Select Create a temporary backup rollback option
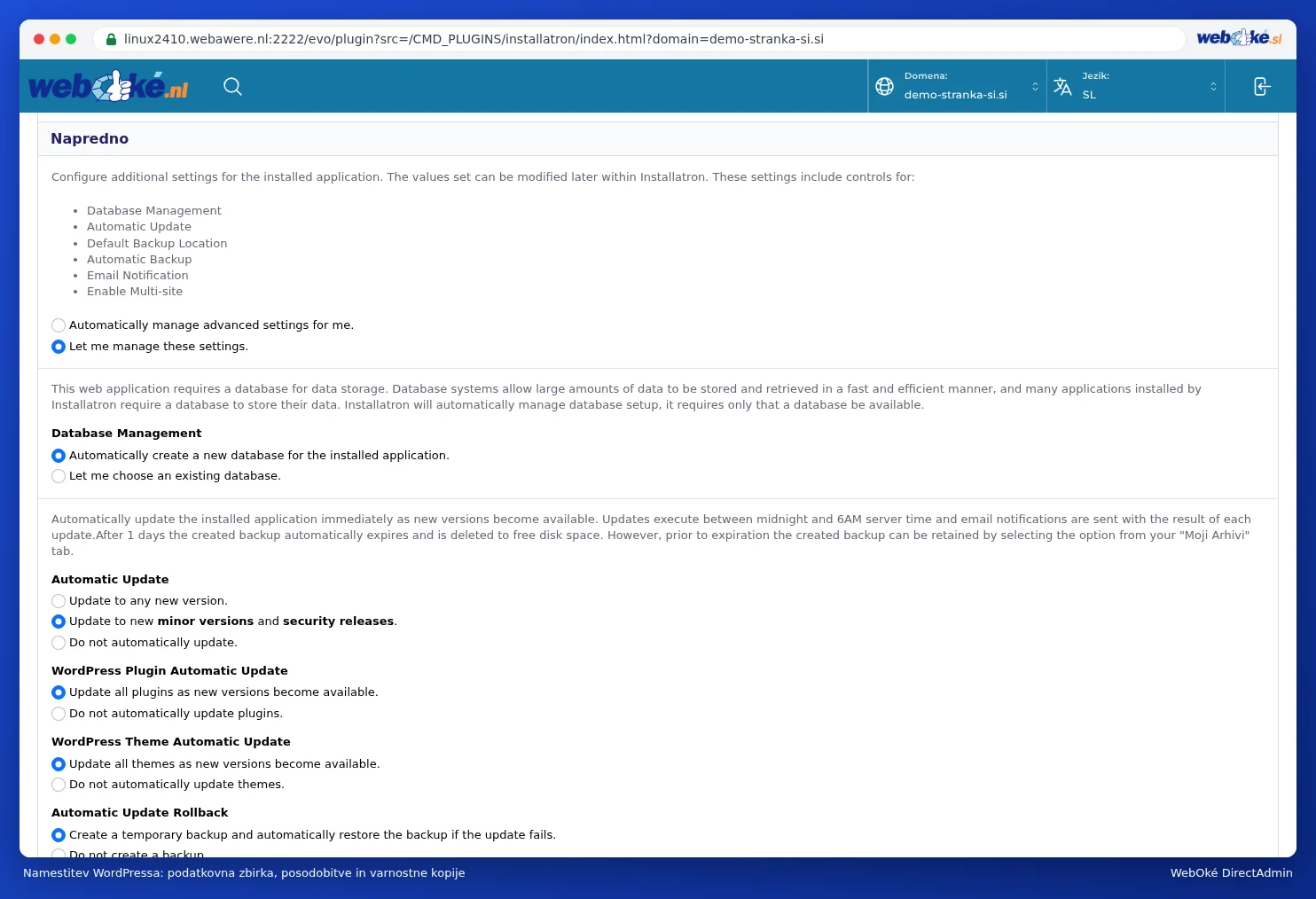 59,835
